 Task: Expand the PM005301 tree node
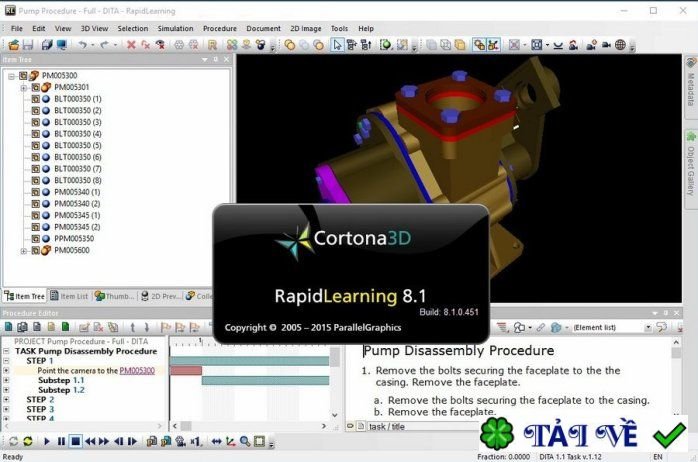click(x=23, y=87)
